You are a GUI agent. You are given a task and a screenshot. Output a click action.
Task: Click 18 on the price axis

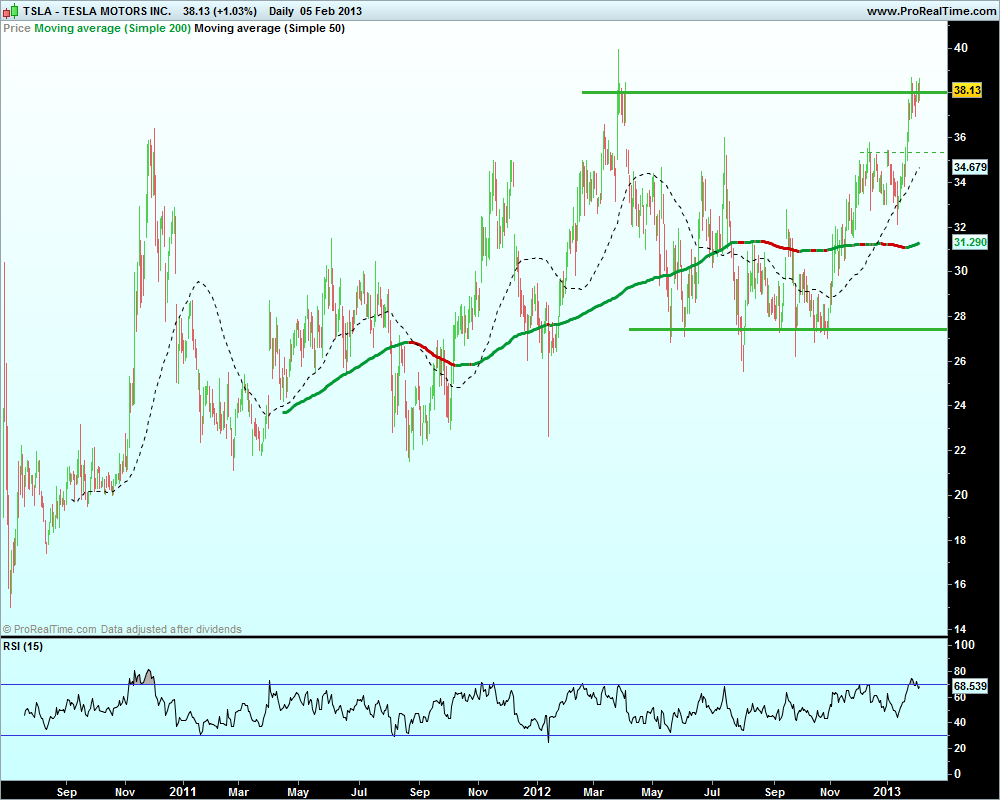[960, 540]
